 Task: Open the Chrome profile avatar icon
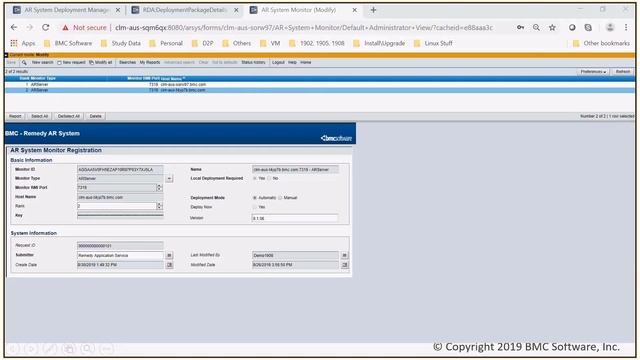(610, 27)
